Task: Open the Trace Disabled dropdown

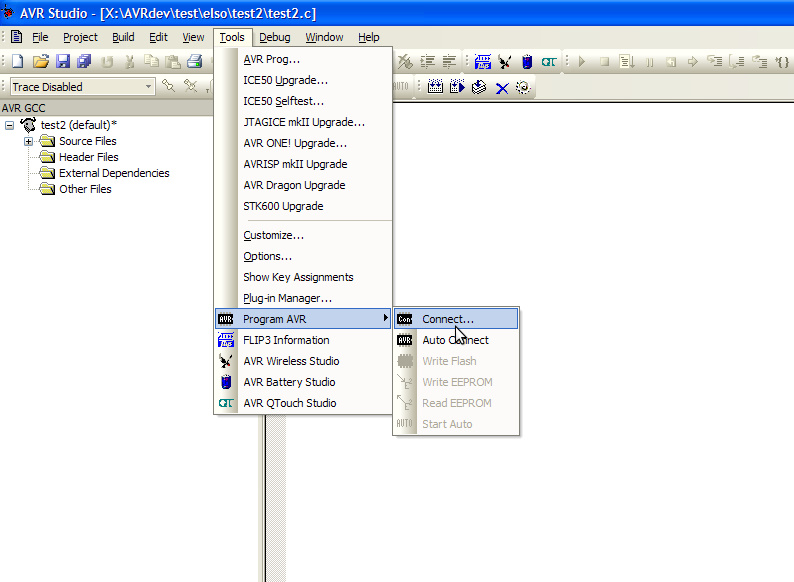Action: (x=148, y=87)
